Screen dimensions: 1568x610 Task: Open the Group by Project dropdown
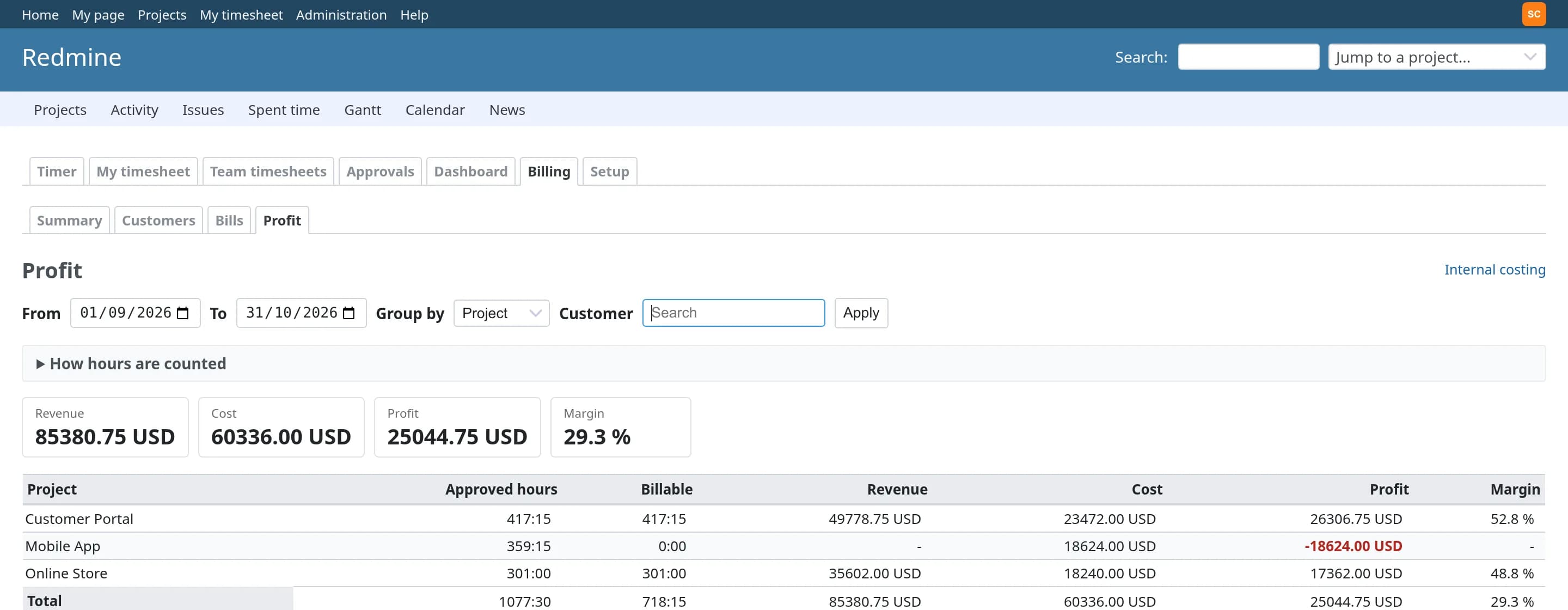pos(501,313)
